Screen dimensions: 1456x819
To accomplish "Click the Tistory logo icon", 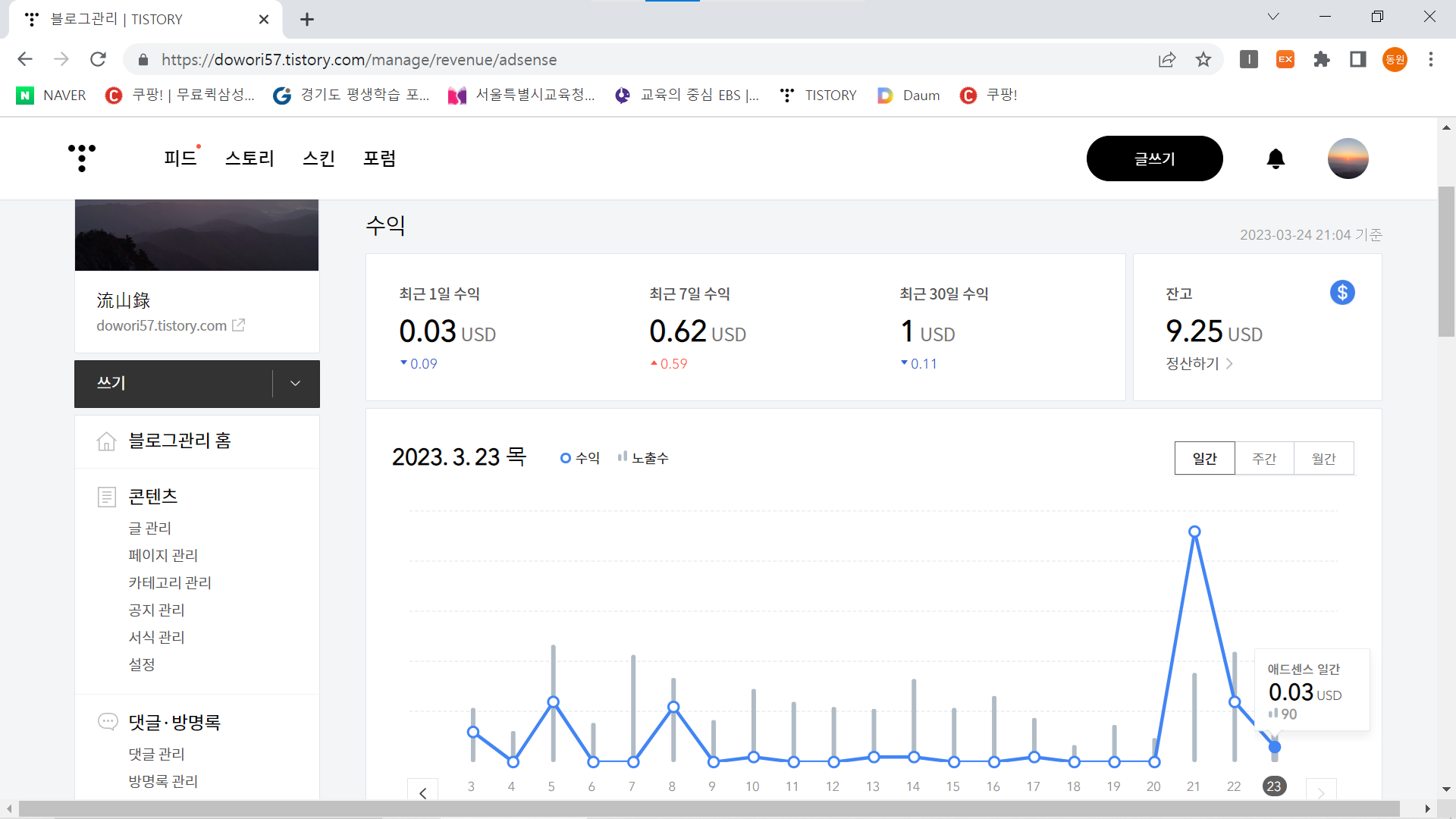I will pyautogui.click(x=81, y=158).
